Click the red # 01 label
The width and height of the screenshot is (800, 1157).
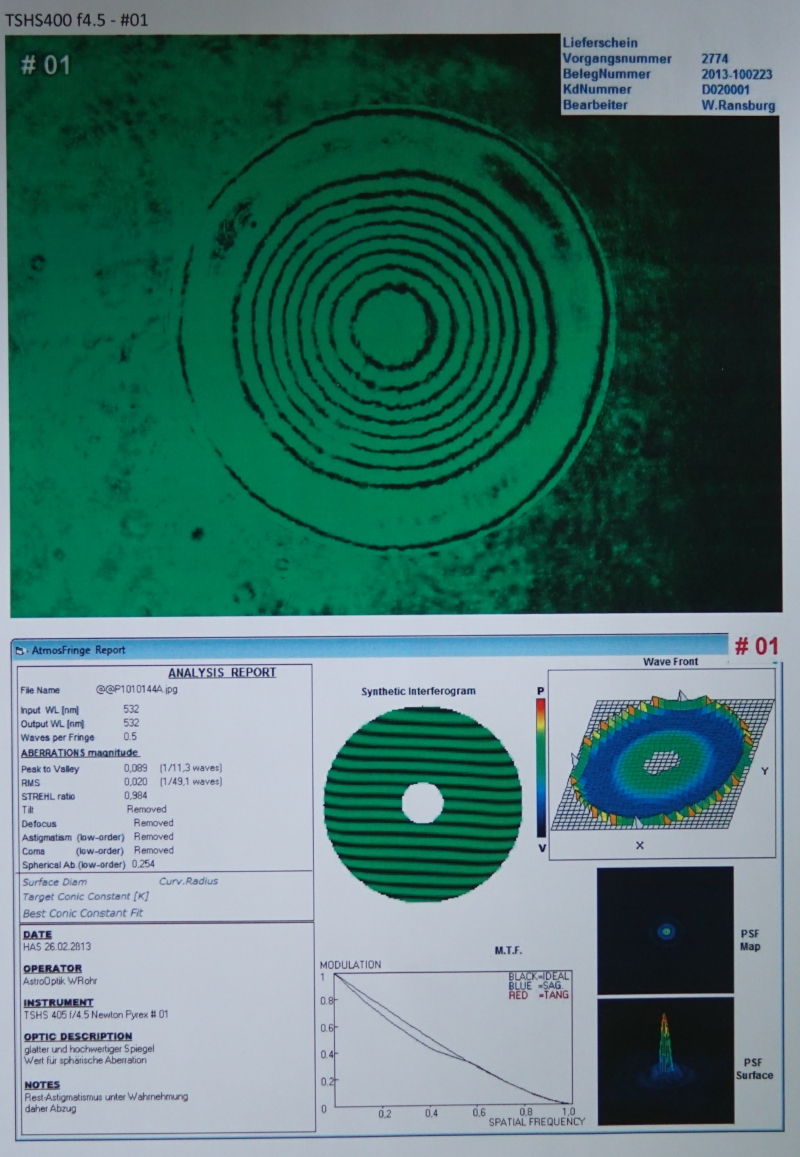tap(756, 647)
